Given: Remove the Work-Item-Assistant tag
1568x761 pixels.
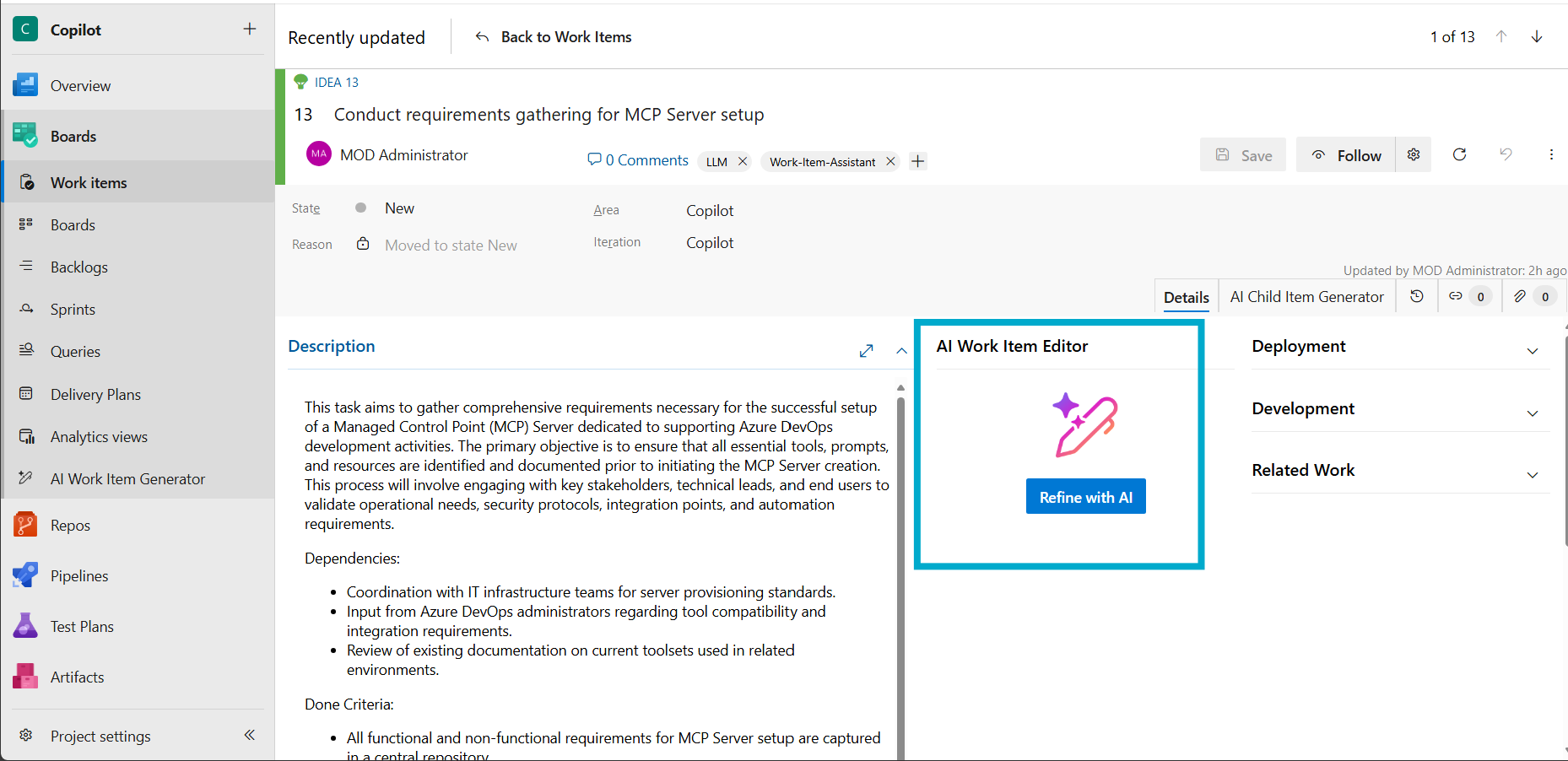Looking at the screenshot, I should [x=890, y=161].
